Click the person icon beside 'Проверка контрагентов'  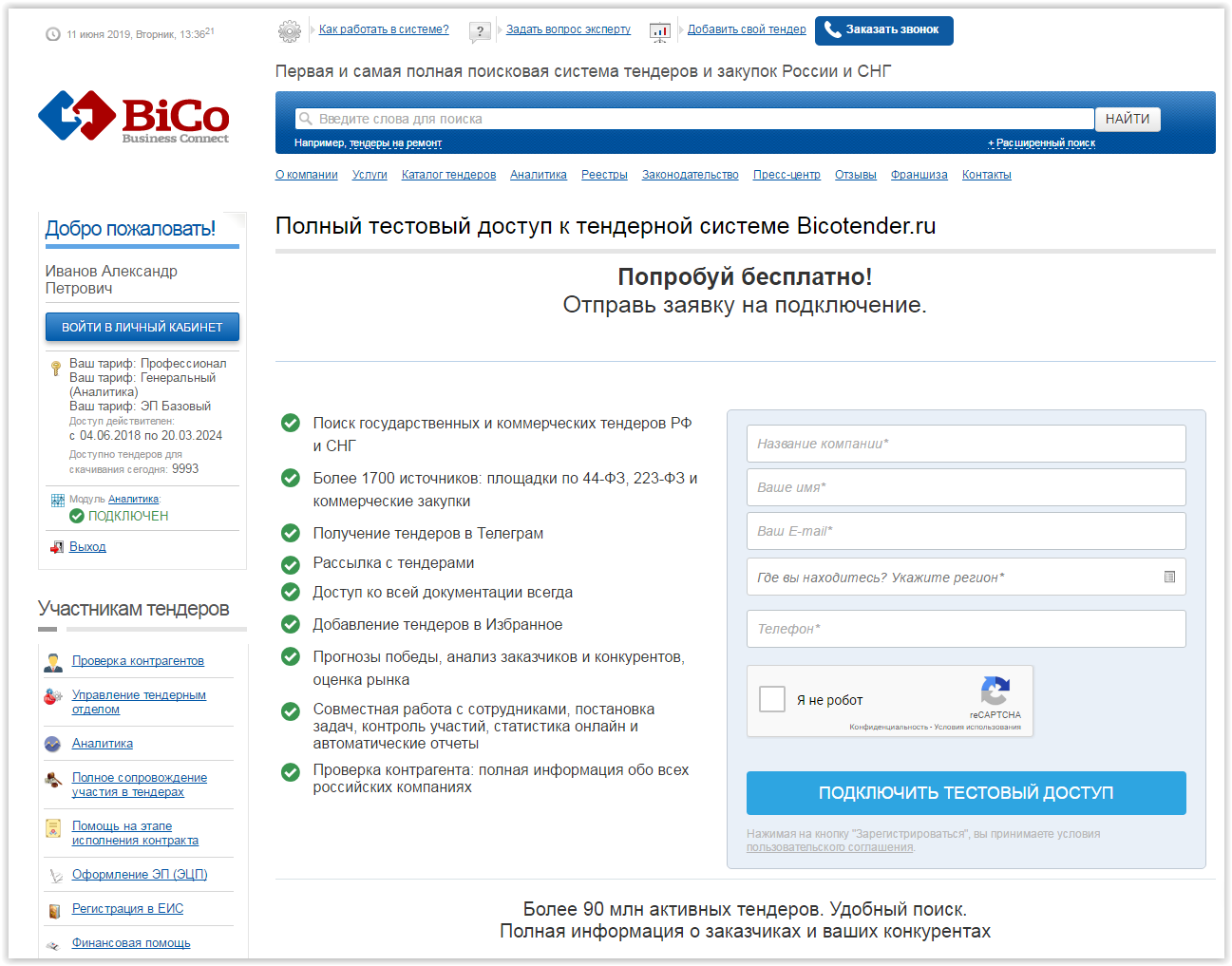53,662
